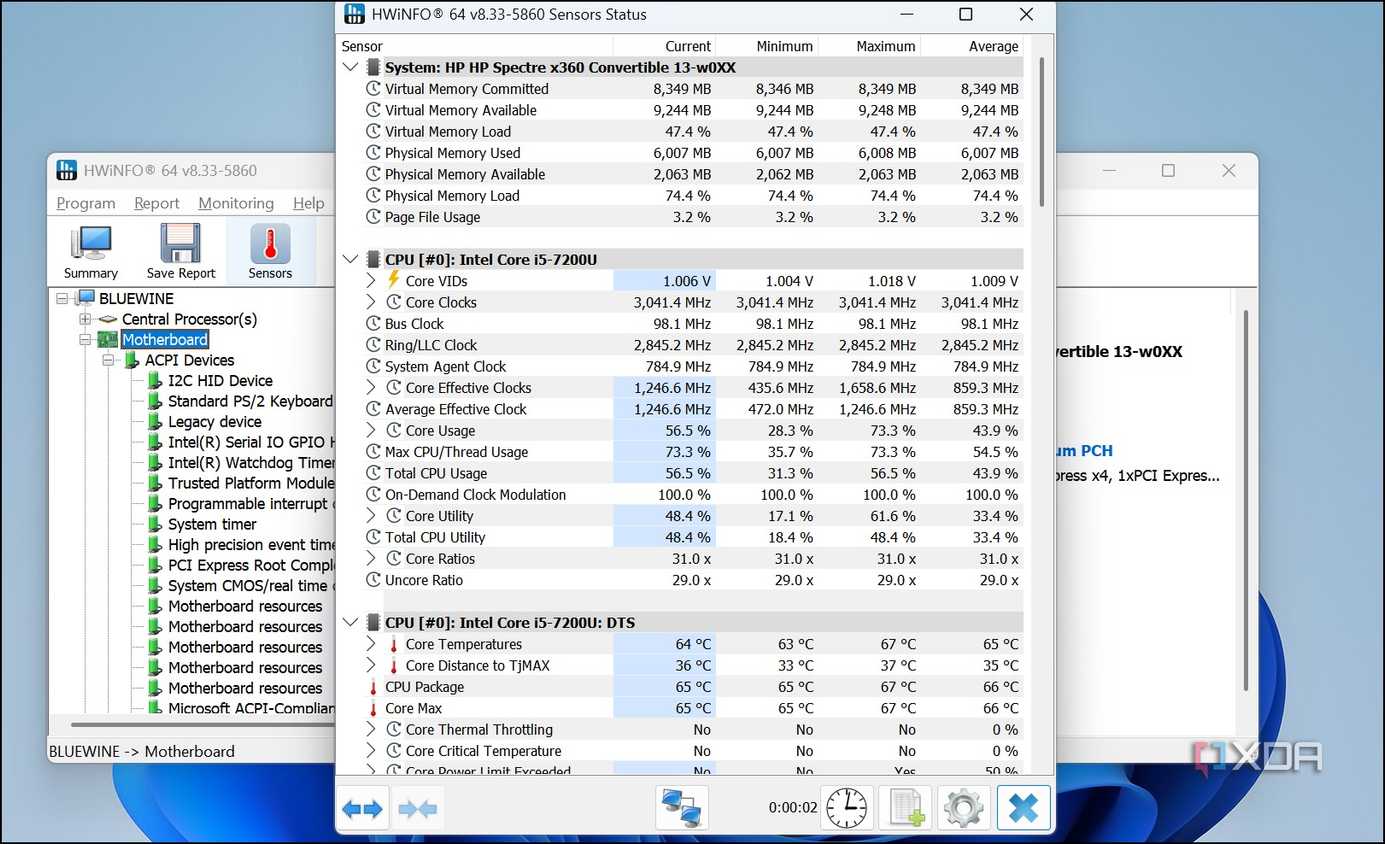Click the chip icon beside System: HP Spectre
This screenshot has width=1385, height=844.
(x=373, y=67)
